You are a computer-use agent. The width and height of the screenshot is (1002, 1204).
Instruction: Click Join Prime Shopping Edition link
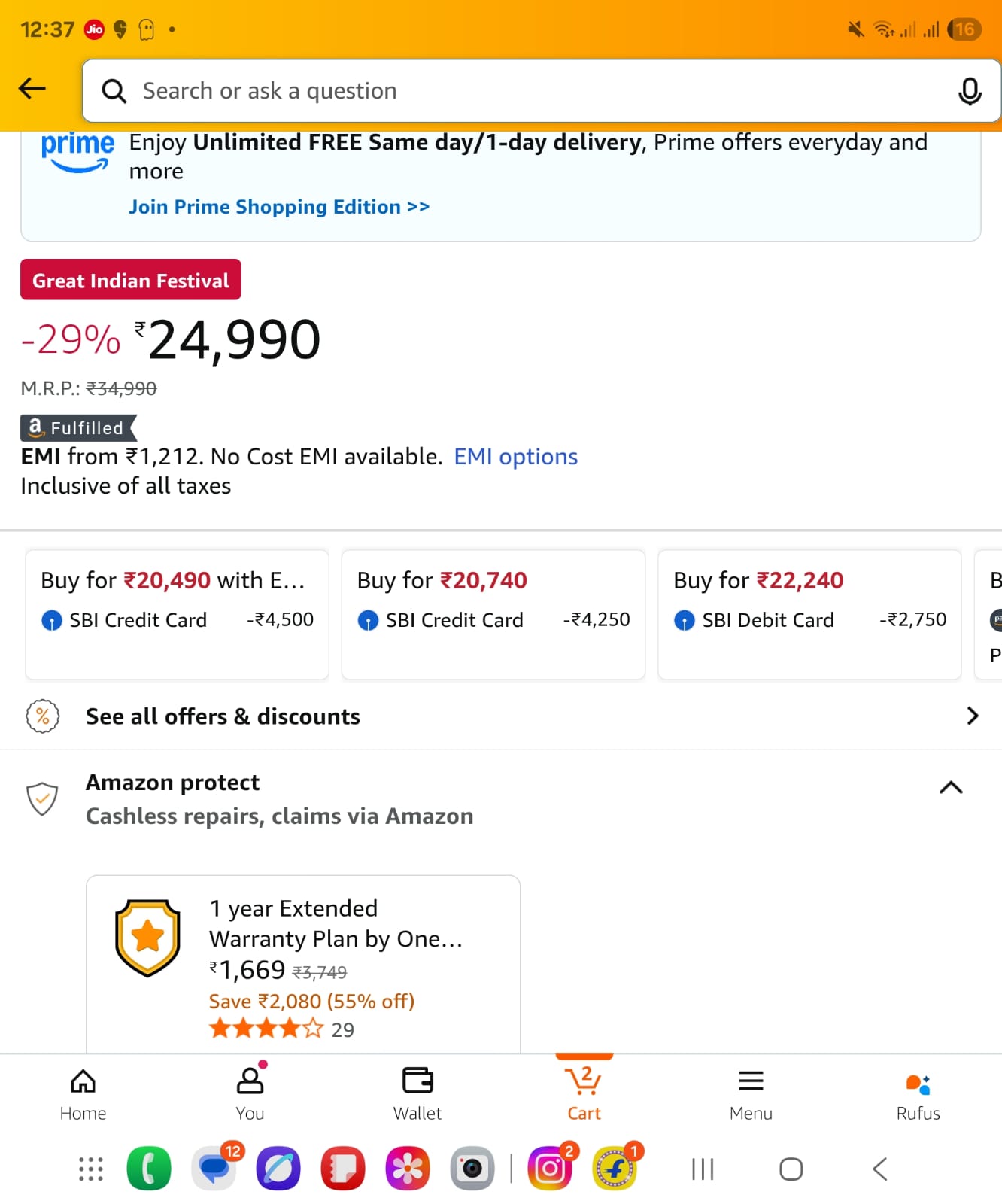point(279,207)
